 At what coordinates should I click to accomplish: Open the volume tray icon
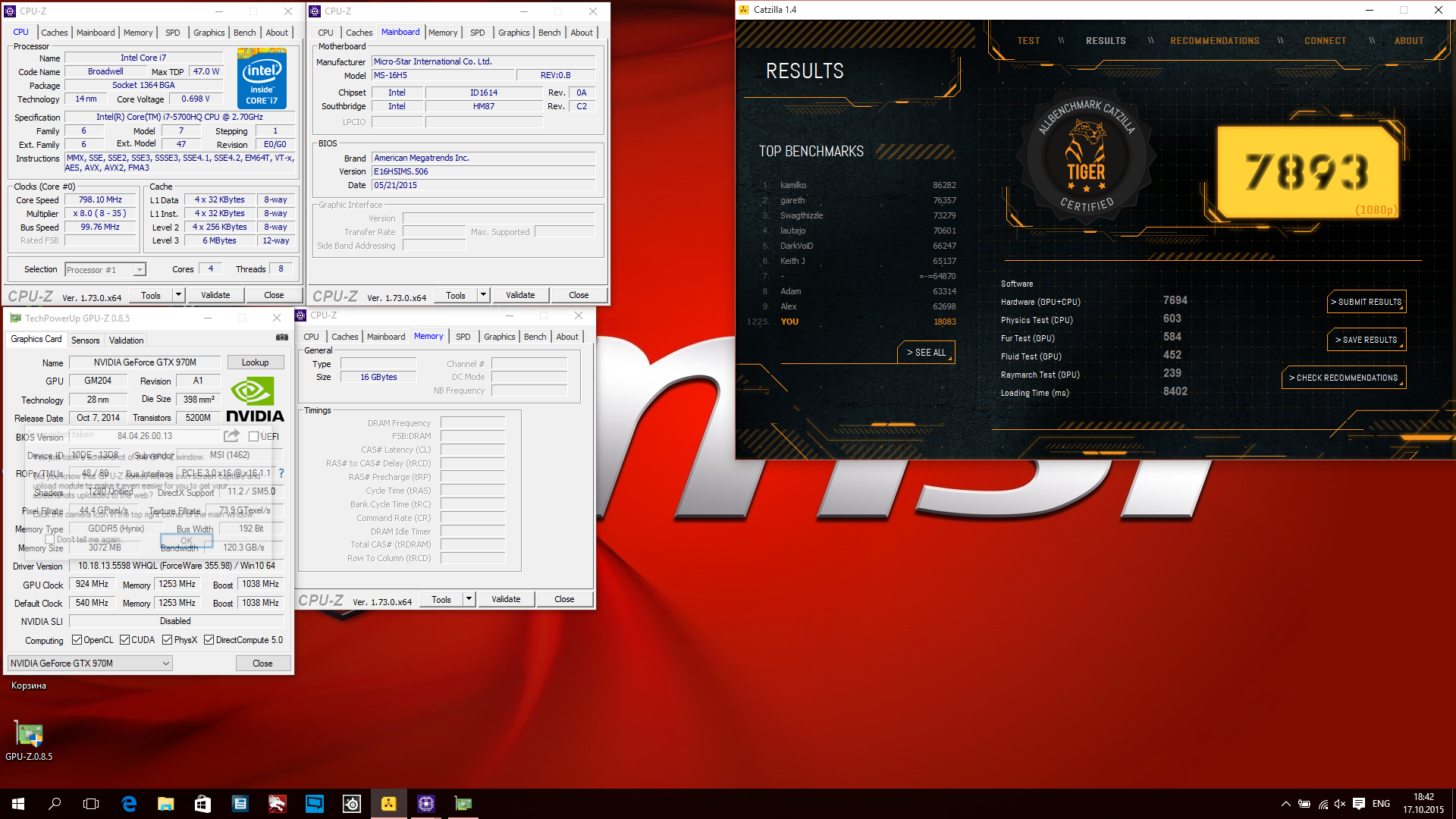tap(1340, 804)
